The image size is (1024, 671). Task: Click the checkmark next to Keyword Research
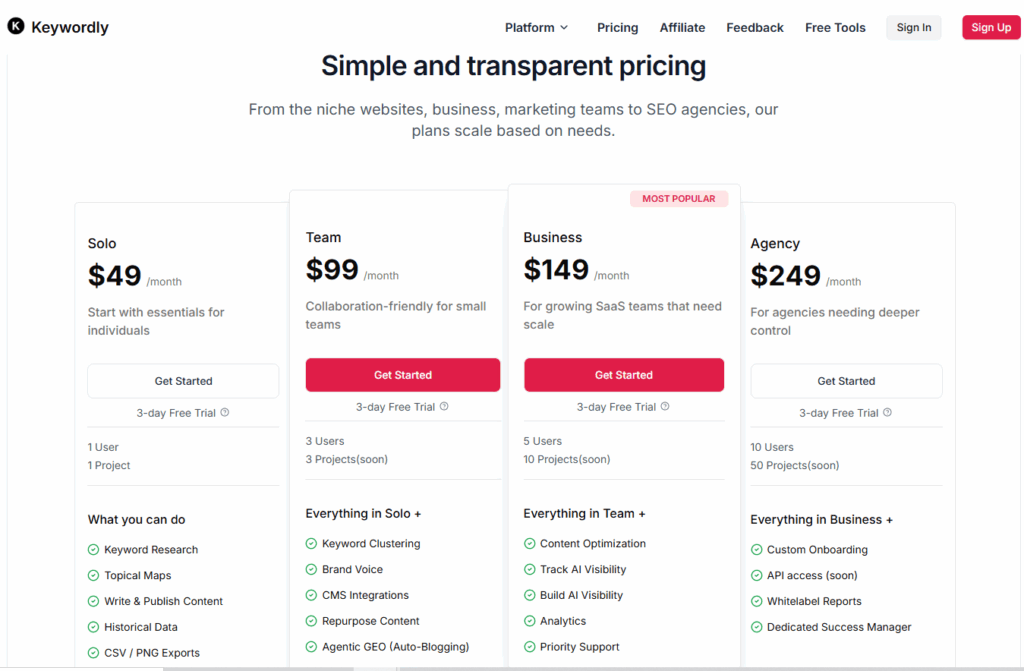[x=93, y=549]
